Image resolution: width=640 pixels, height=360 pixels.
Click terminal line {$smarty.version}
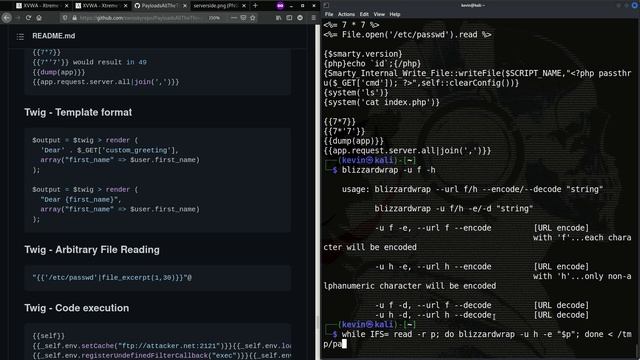pos(363,54)
